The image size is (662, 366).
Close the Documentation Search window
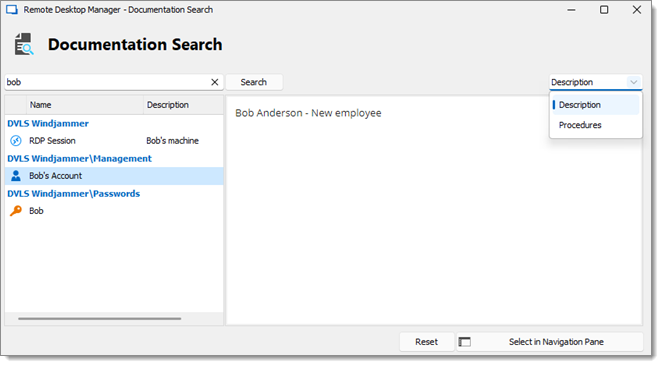coord(637,10)
